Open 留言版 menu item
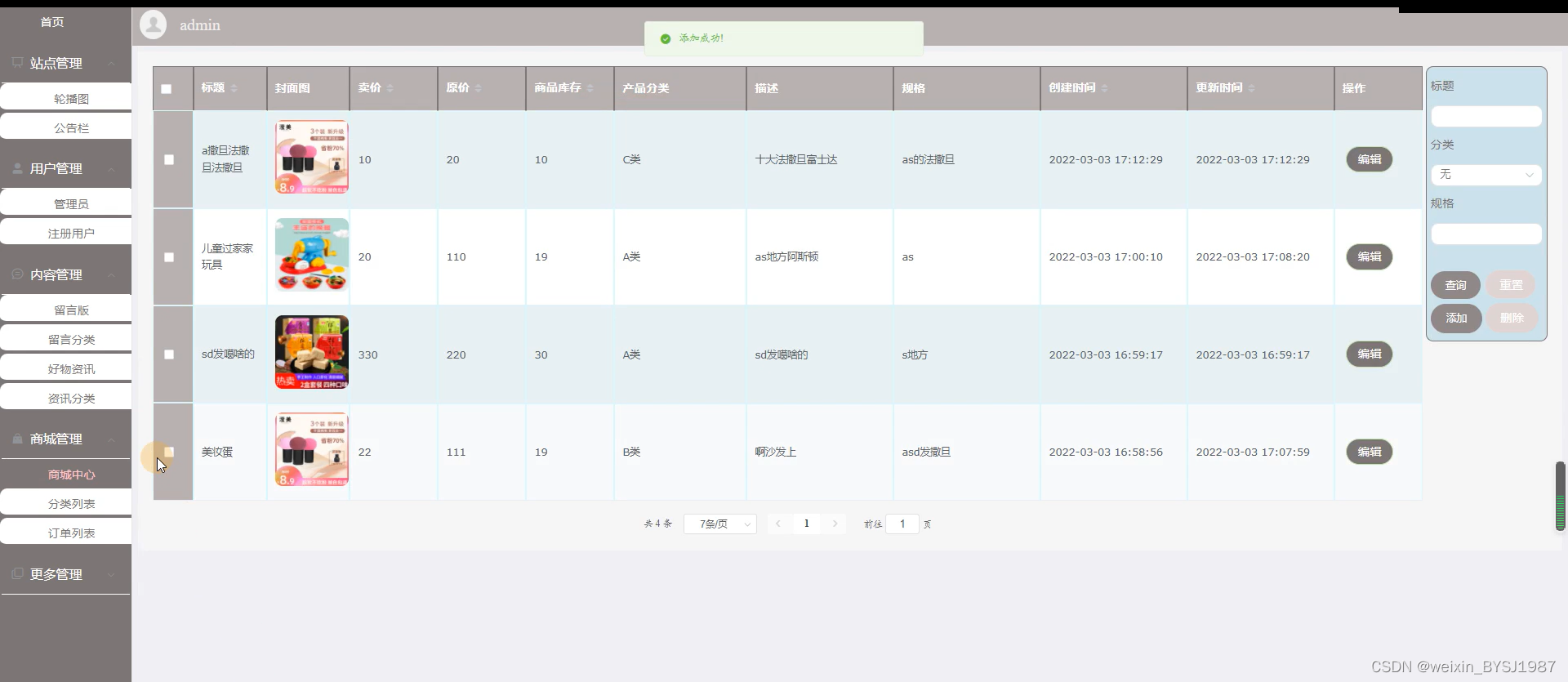1568x682 pixels. [x=66, y=310]
